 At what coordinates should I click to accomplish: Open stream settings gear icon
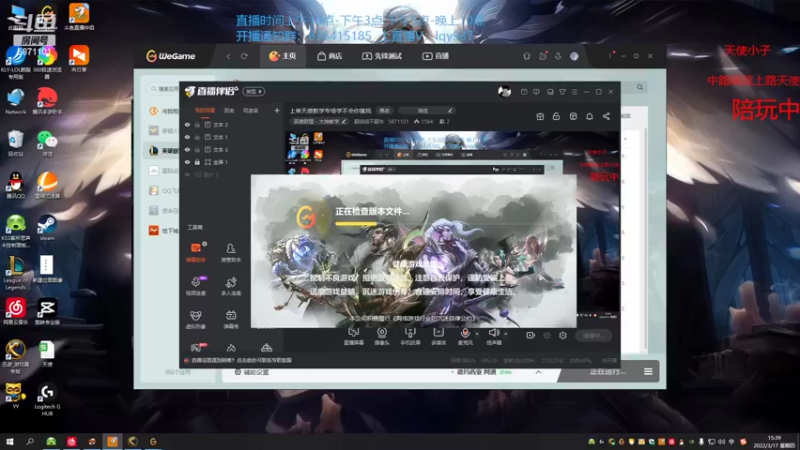(563, 335)
